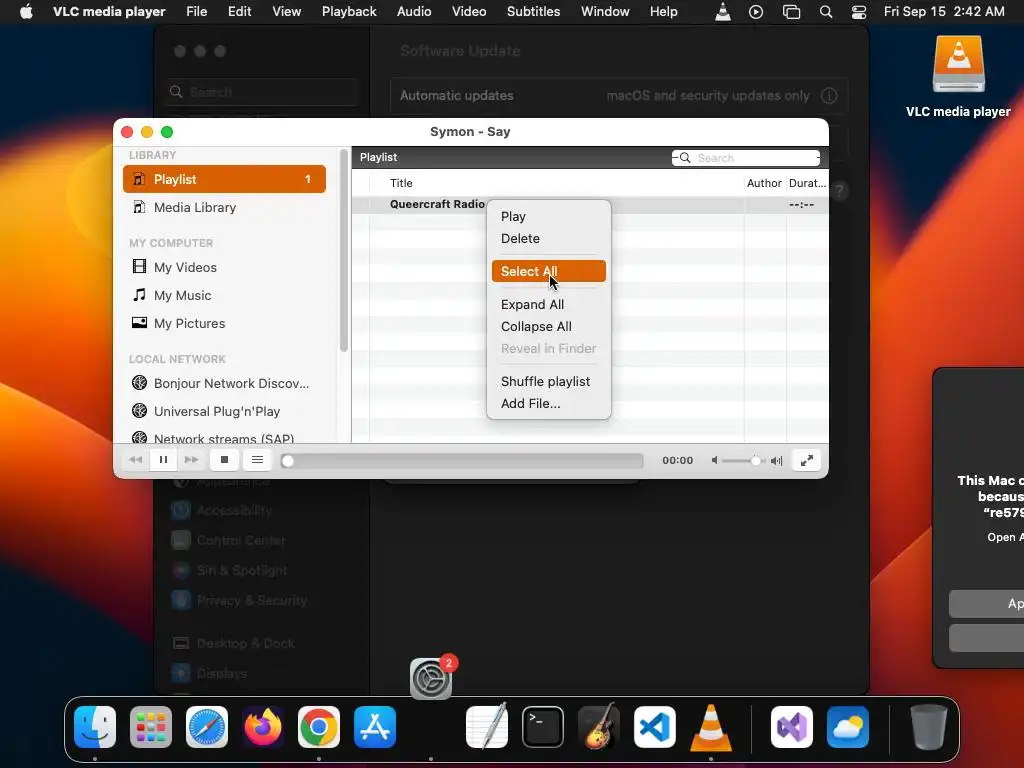The width and height of the screenshot is (1024, 768).
Task: Skip to next track button
Action: [191, 460]
